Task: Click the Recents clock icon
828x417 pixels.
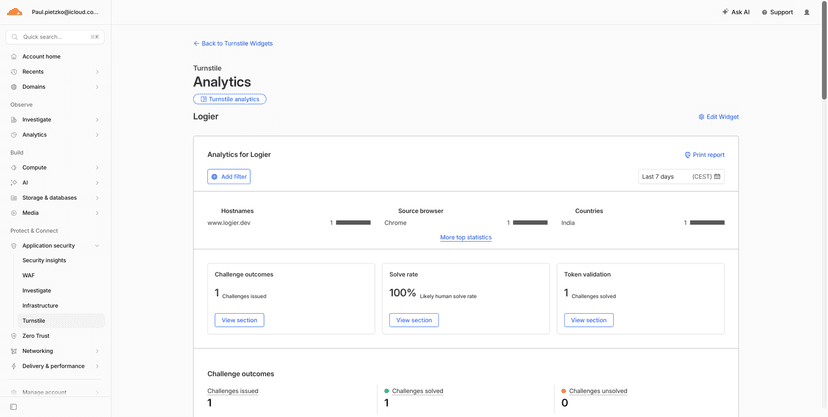Action: (14, 72)
